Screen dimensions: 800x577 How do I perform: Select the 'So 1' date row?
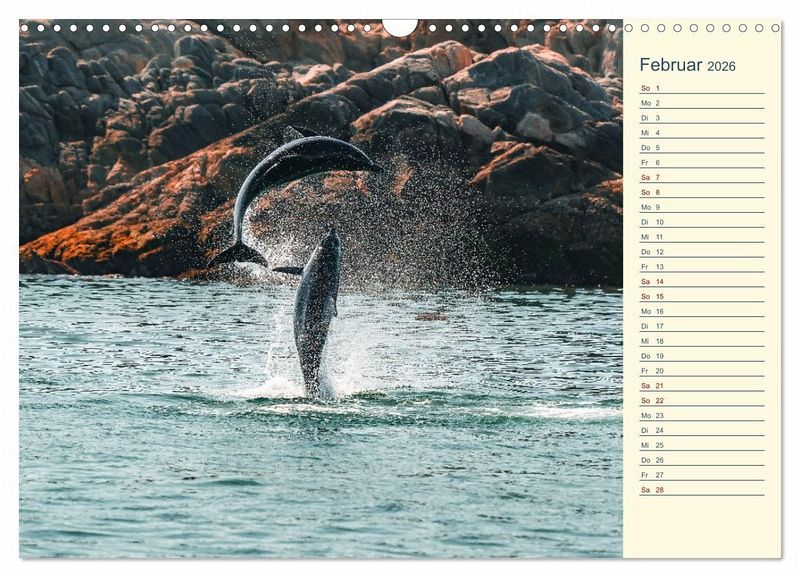[x=702, y=88]
